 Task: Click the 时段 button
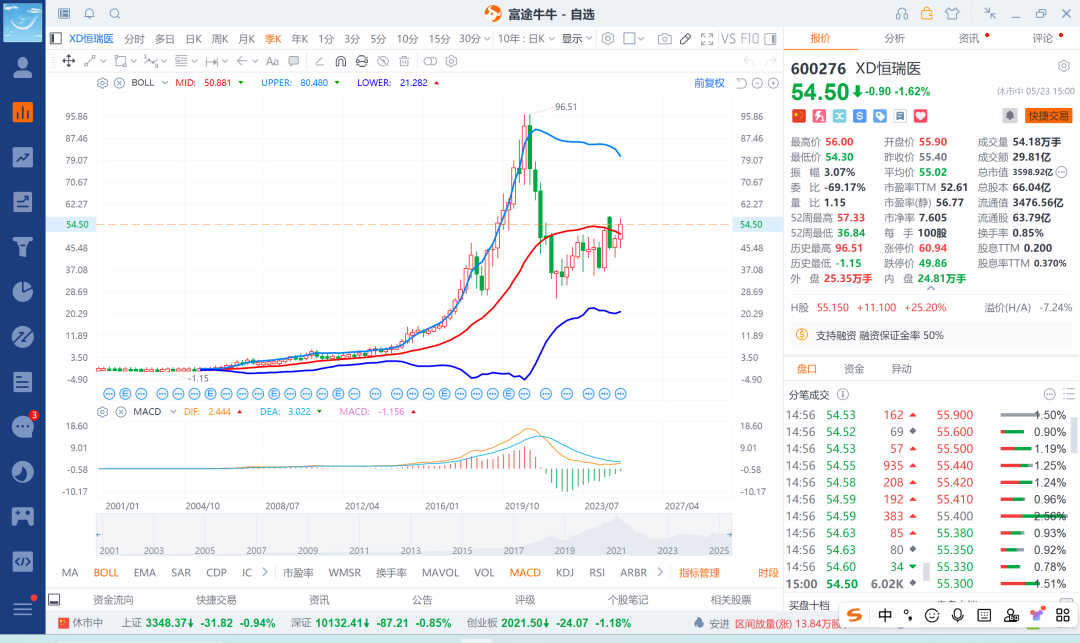pos(768,573)
